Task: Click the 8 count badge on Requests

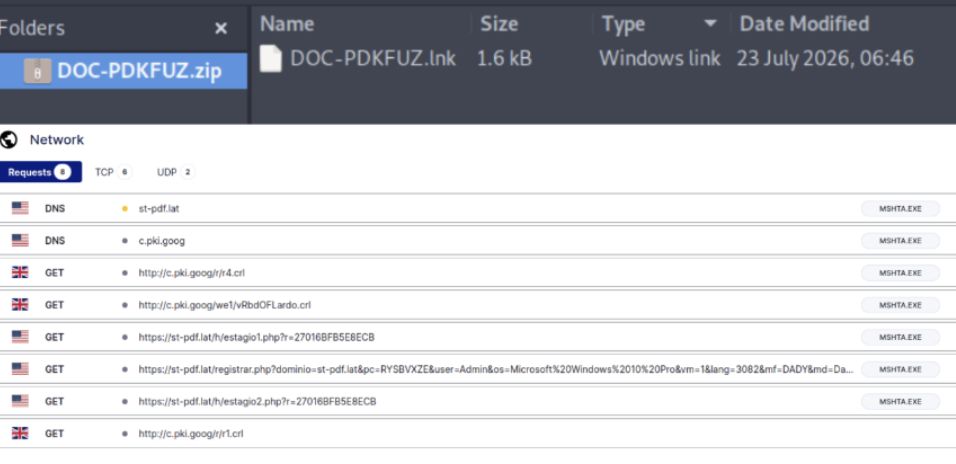Action: 62,172
